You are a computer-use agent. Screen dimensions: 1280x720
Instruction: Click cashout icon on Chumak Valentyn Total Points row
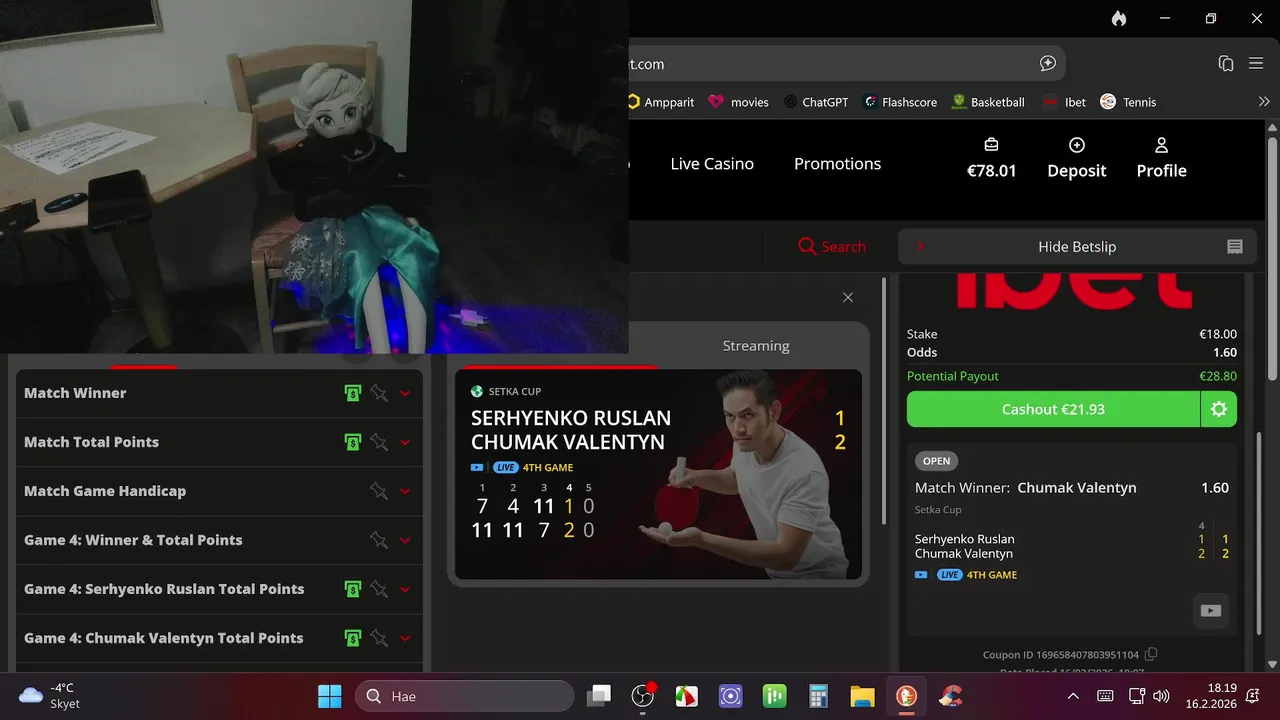[352, 638]
